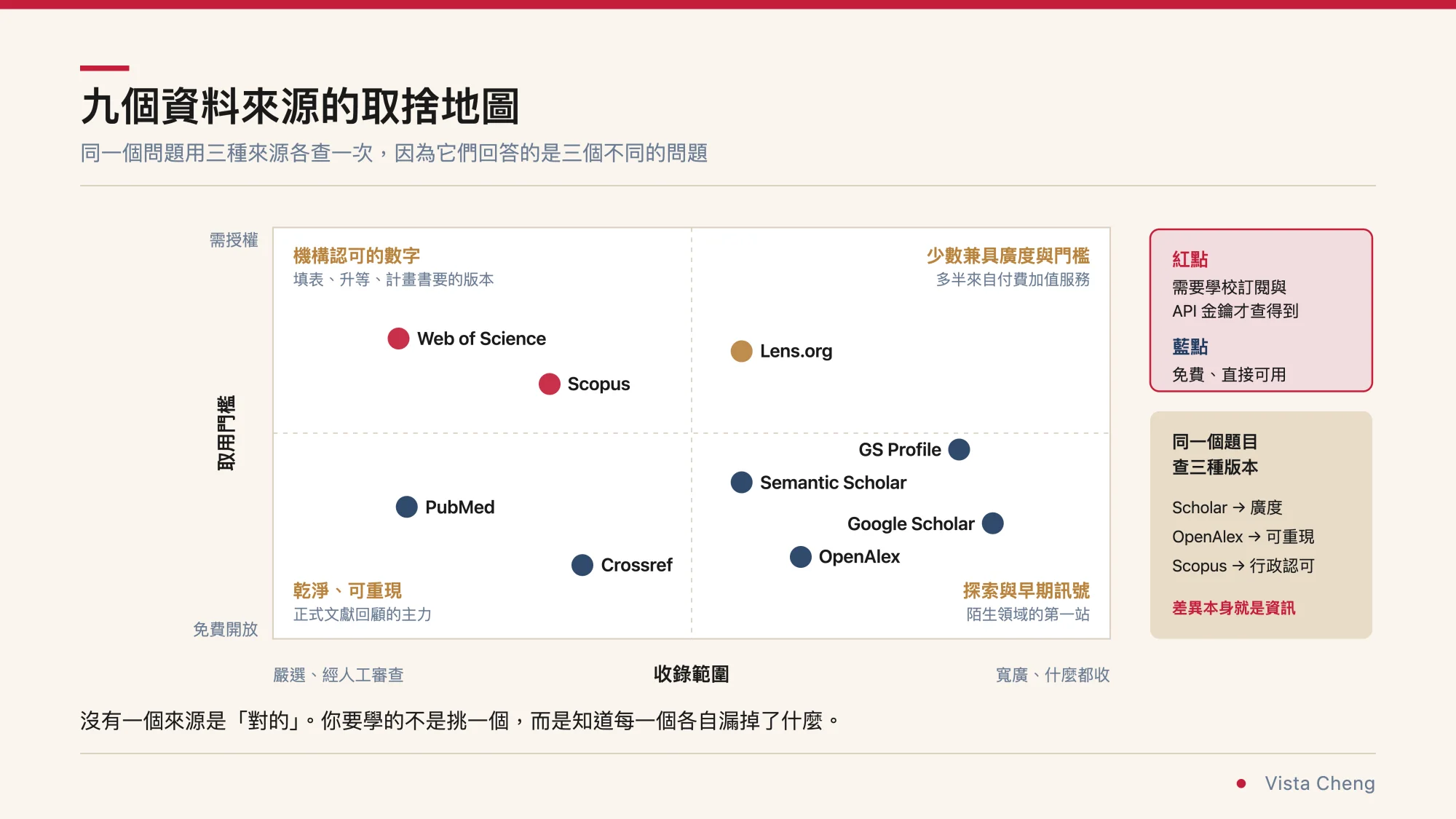Click the gold dot beside Lens.org

click(741, 351)
